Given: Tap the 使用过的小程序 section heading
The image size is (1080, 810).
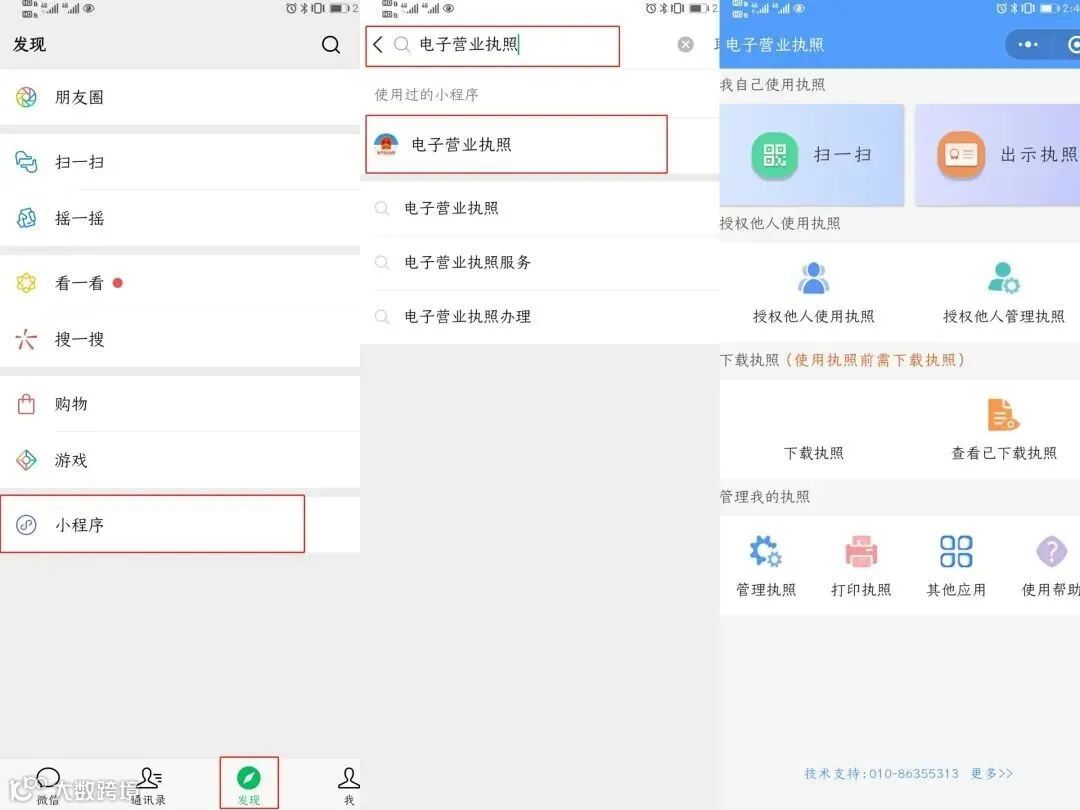Looking at the screenshot, I should (x=426, y=94).
